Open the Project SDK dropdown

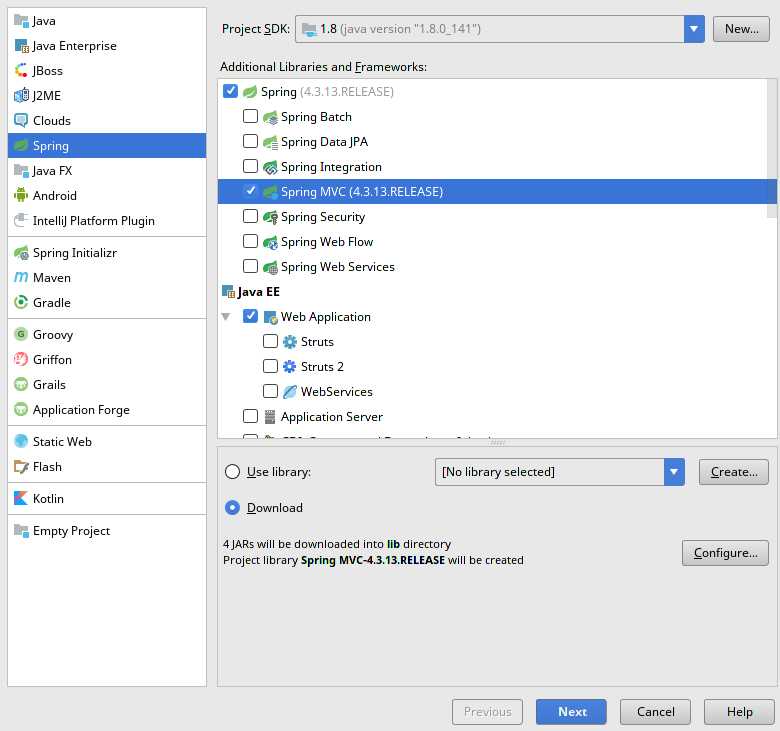point(694,29)
